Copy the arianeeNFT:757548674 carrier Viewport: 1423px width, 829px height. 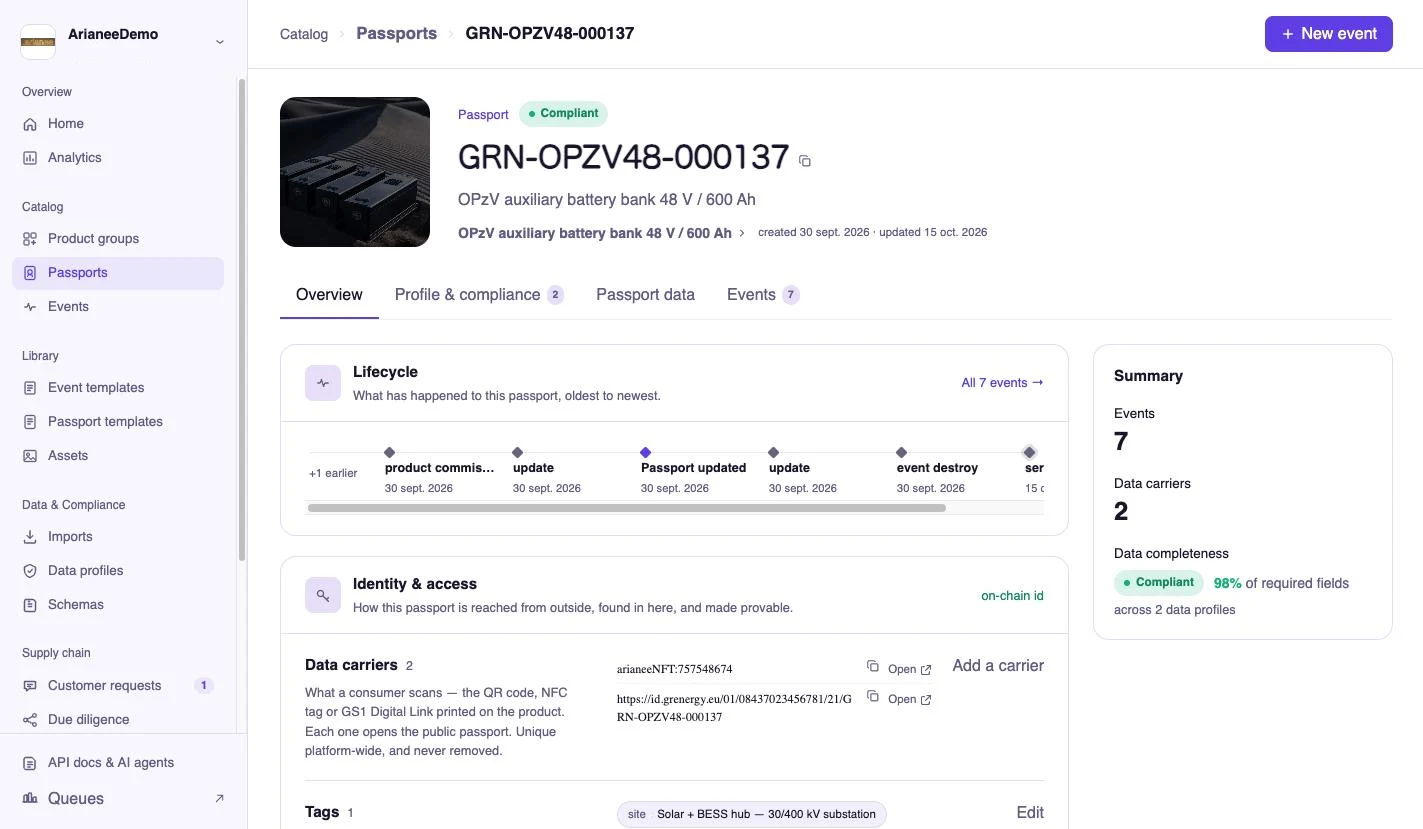[x=872, y=666]
